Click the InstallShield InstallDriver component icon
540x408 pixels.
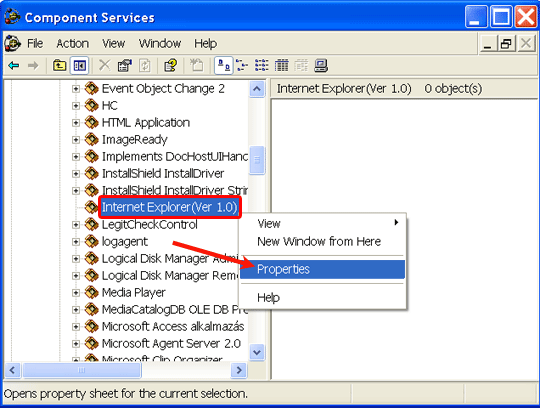92,173
